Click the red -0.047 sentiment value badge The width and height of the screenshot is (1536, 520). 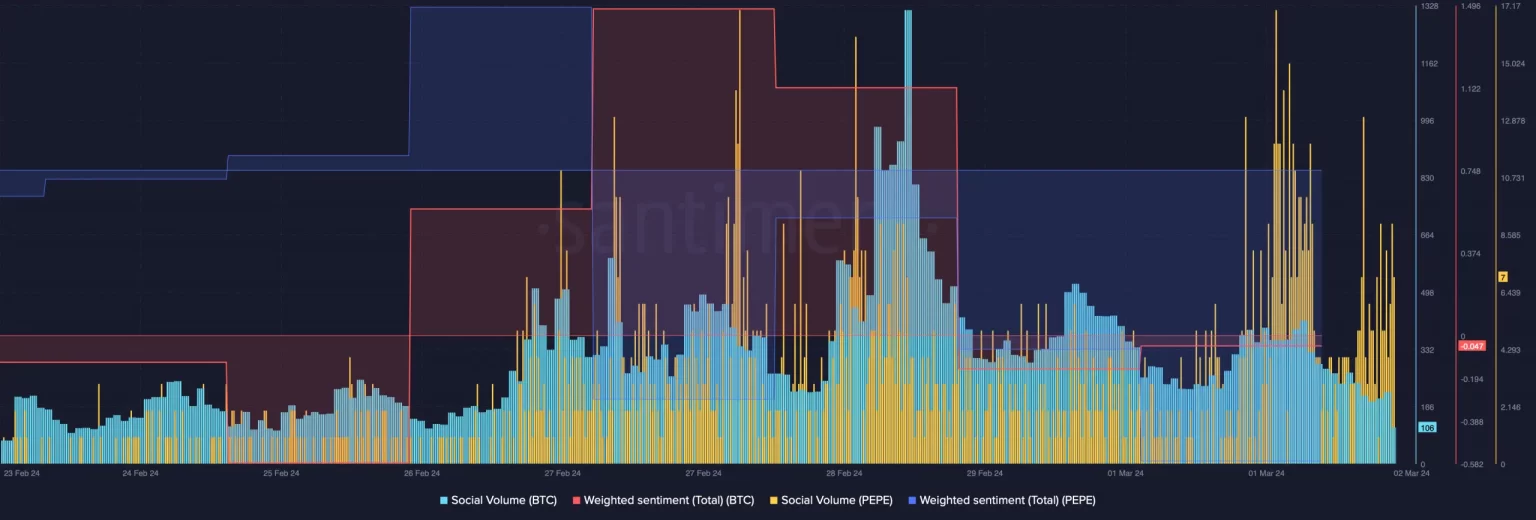point(1471,346)
